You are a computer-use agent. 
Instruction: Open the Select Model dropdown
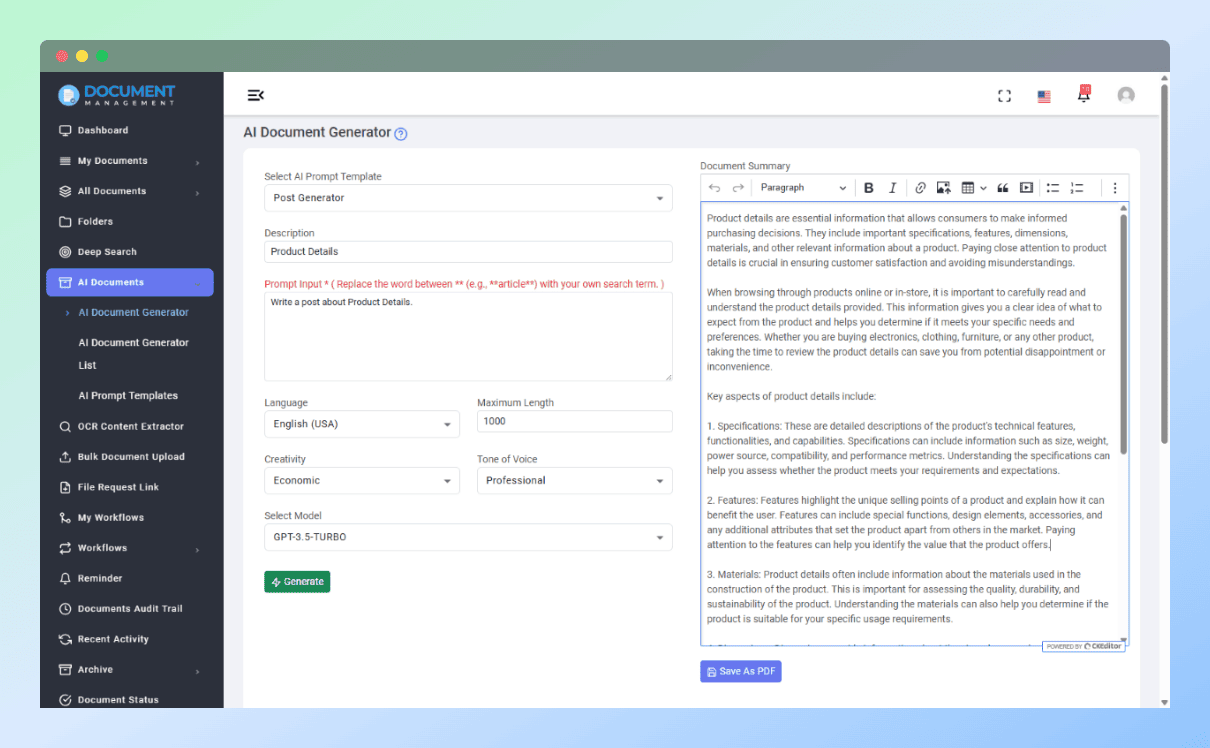coord(467,537)
